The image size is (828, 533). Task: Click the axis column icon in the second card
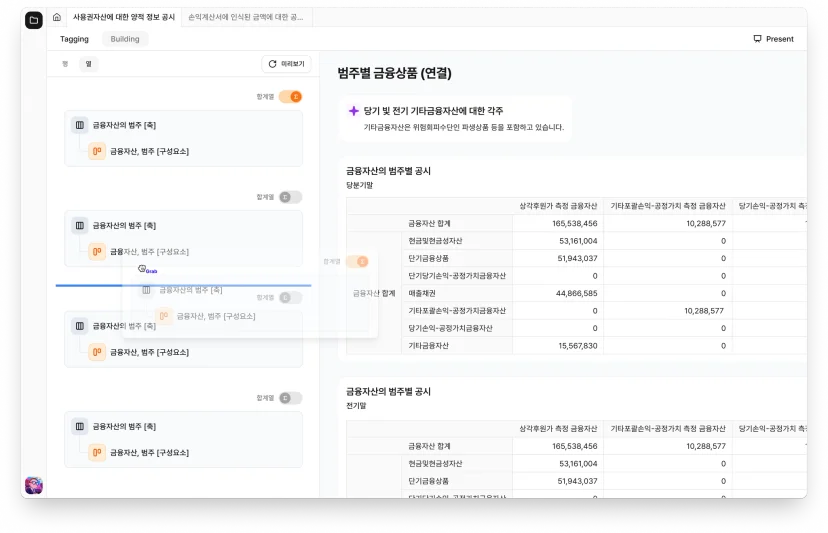pos(80,226)
